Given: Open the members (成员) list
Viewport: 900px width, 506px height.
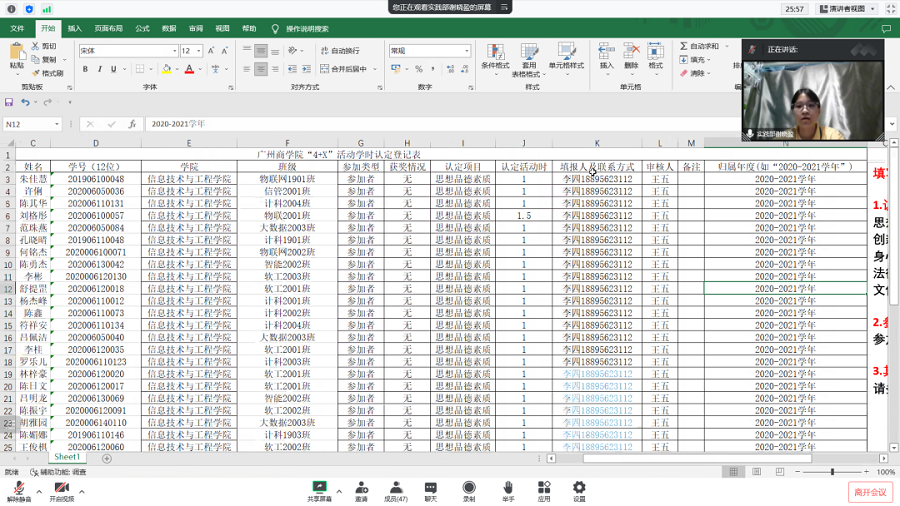Looking at the screenshot, I should click(x=396, y=488).
